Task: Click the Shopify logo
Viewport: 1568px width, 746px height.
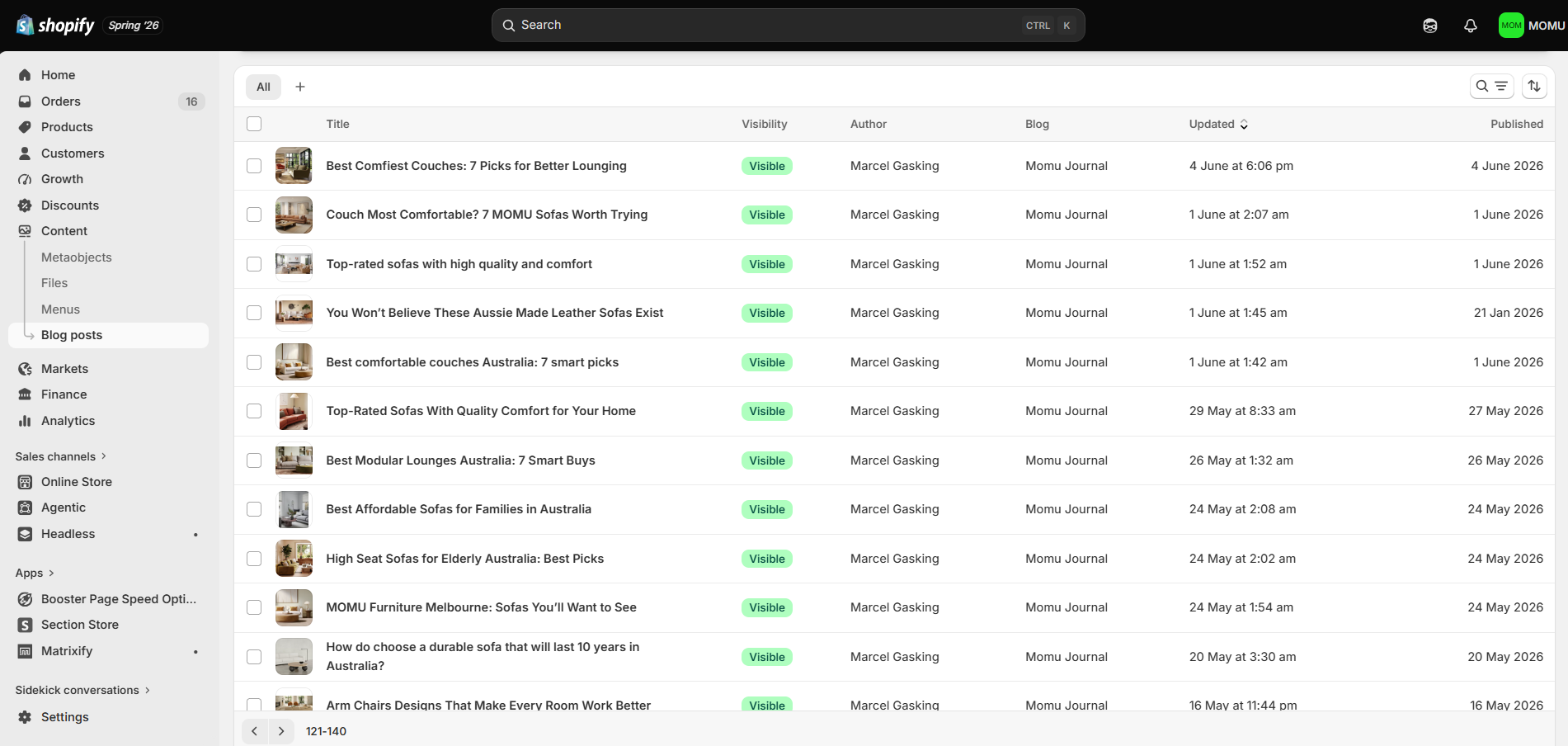Action: tap(55, 26)
